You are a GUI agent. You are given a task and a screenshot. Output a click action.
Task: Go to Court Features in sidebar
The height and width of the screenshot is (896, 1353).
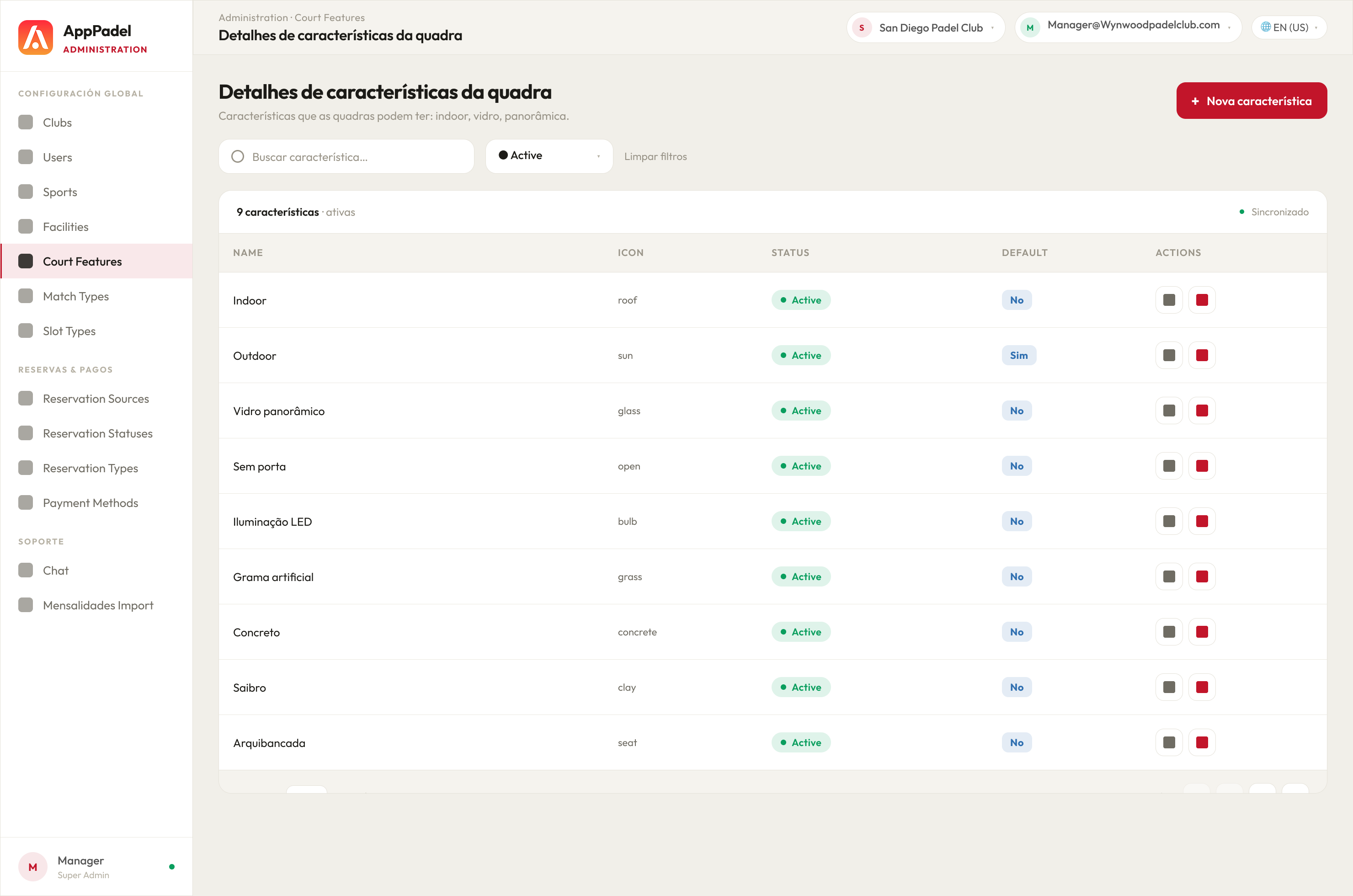pyautogui.click(x=96, y=261)
